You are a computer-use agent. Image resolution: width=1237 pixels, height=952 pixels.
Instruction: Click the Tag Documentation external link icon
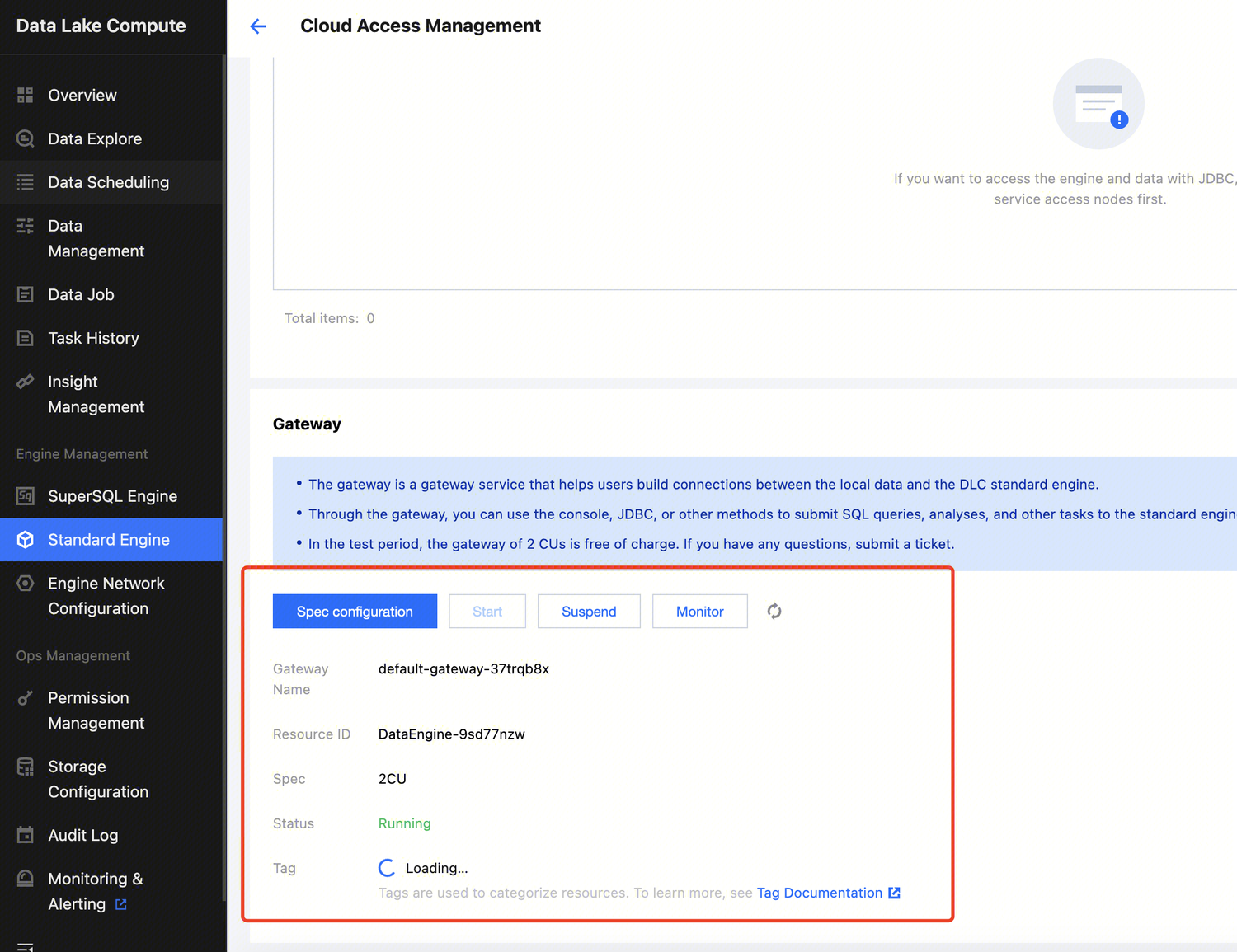pyautogui.click(x=894, y=893)
